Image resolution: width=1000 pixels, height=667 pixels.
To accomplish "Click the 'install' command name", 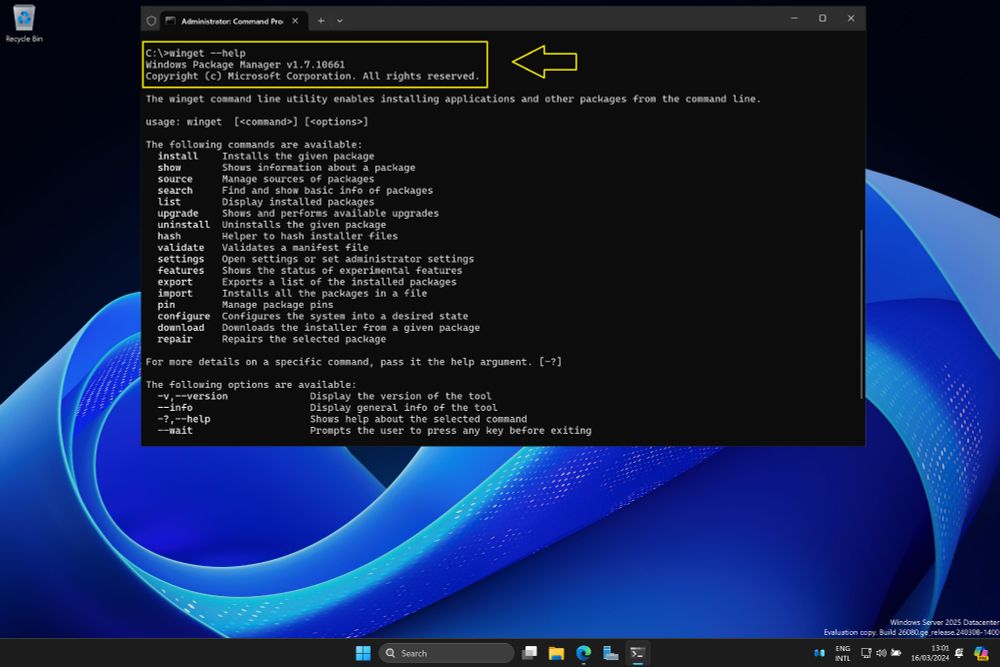I will pos(178,156).
